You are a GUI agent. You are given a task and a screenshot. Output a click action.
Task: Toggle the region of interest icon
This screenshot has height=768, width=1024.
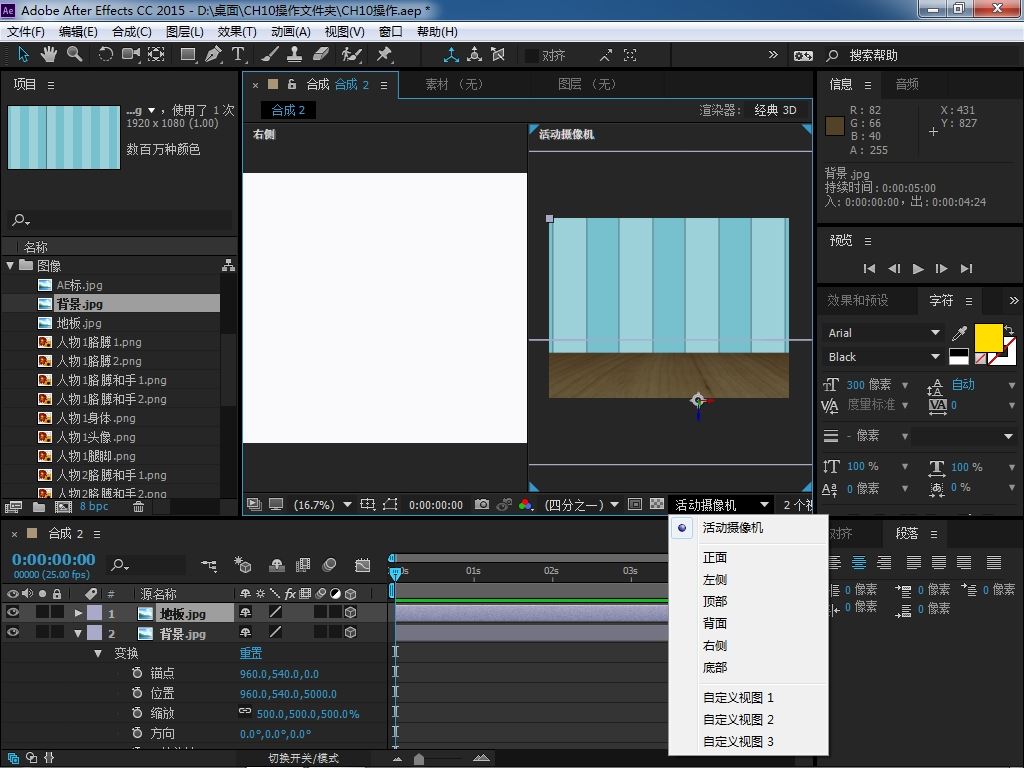(x=634, y=504)
